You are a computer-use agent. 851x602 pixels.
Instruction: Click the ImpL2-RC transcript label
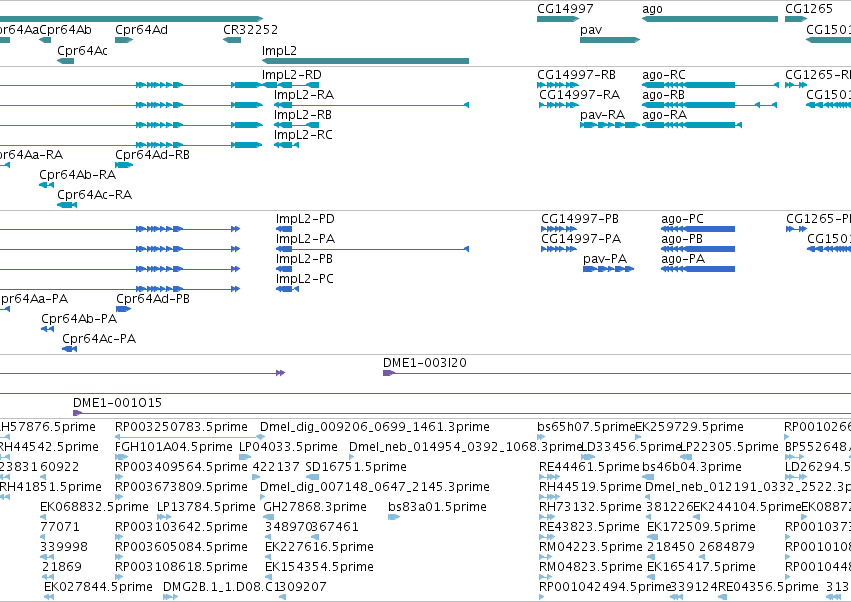(x=303, y=135)
